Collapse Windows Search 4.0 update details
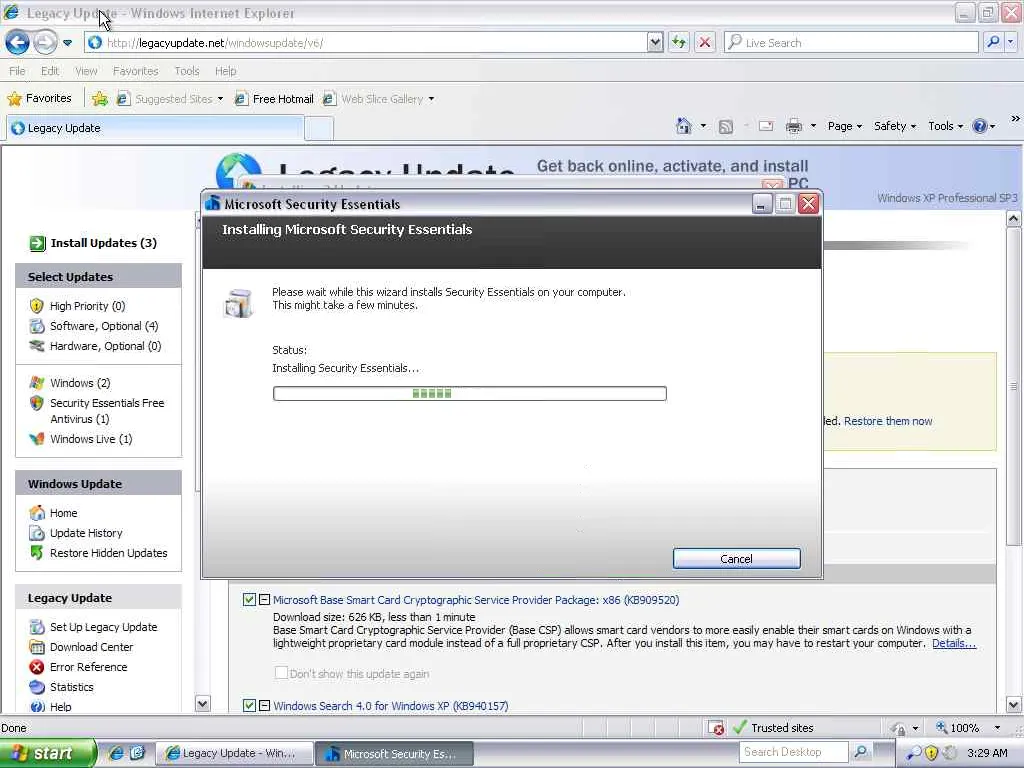1024x768 pixels. pyautogui.click(x=264, y=705)
